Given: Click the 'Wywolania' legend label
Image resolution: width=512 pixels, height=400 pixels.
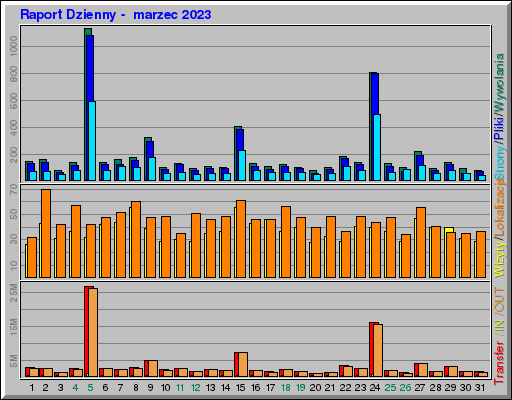Looking at the screenshot, I should 499,82.
